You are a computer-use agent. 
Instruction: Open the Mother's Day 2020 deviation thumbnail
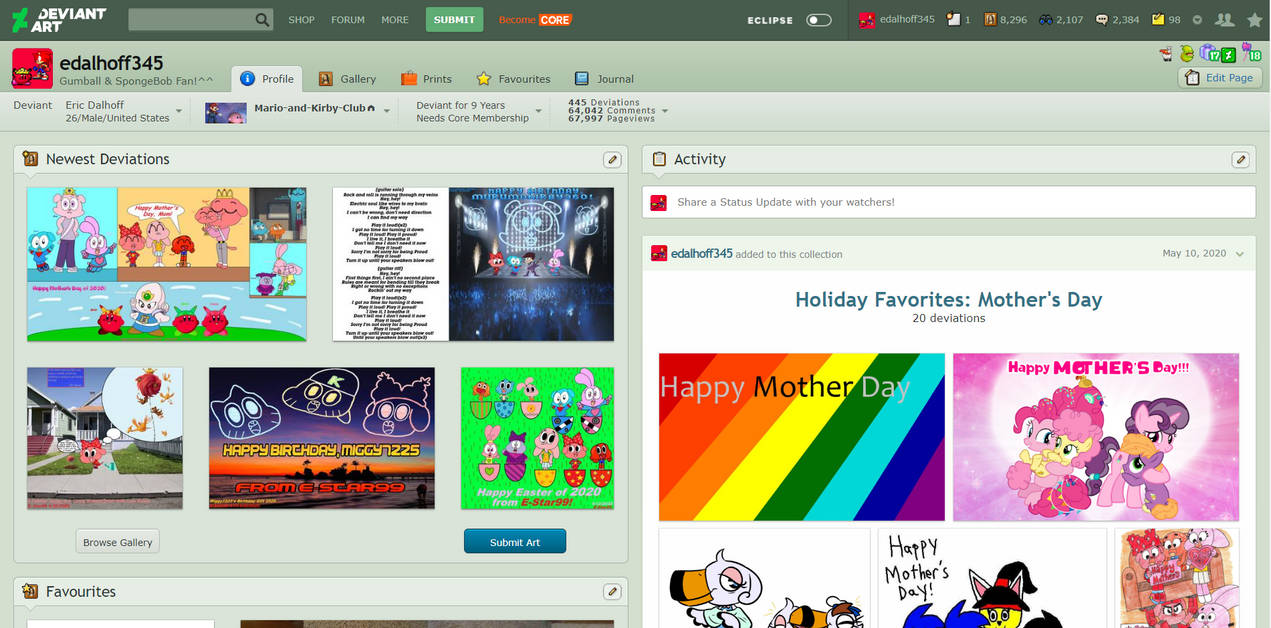[167, 264]
